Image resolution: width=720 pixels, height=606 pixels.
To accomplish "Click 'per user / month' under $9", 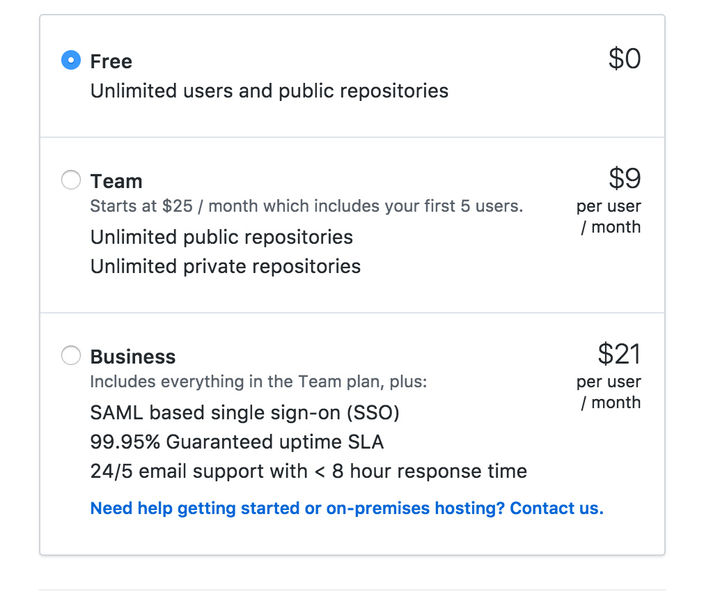I will [609, 217].
